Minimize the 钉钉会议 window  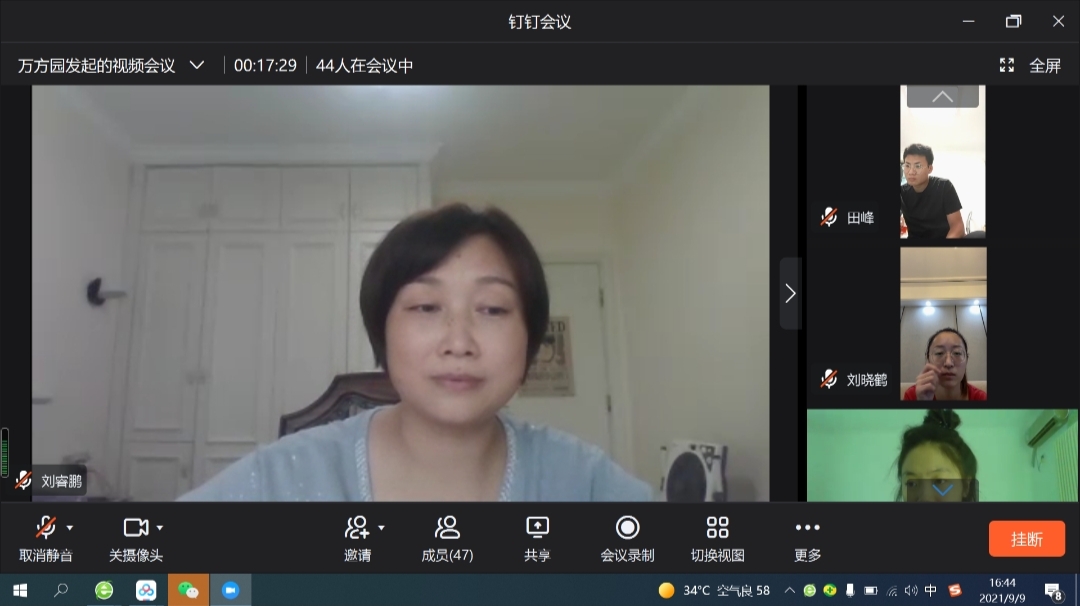click(x=968, y=21)
